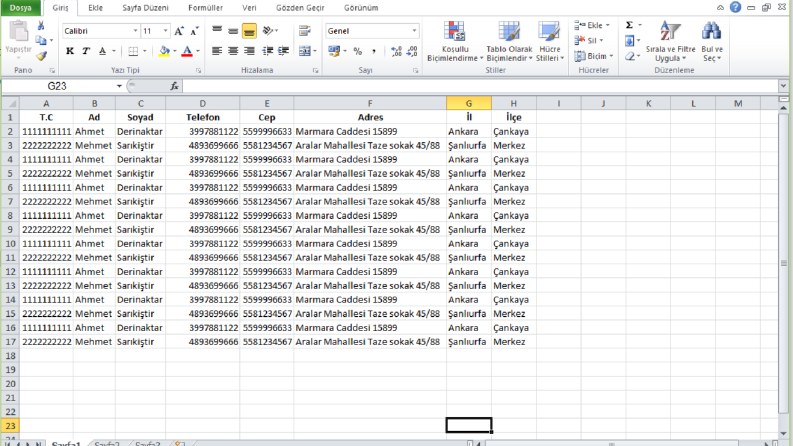Click the cell borders icon
793x446 pixels.
[133, 51]
